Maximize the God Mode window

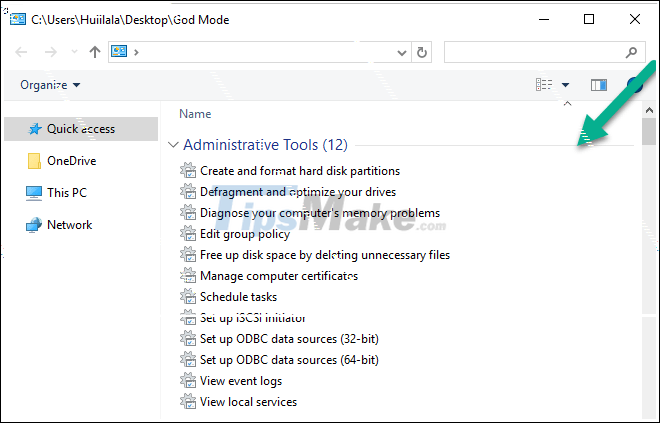click(x=589, y=19)
